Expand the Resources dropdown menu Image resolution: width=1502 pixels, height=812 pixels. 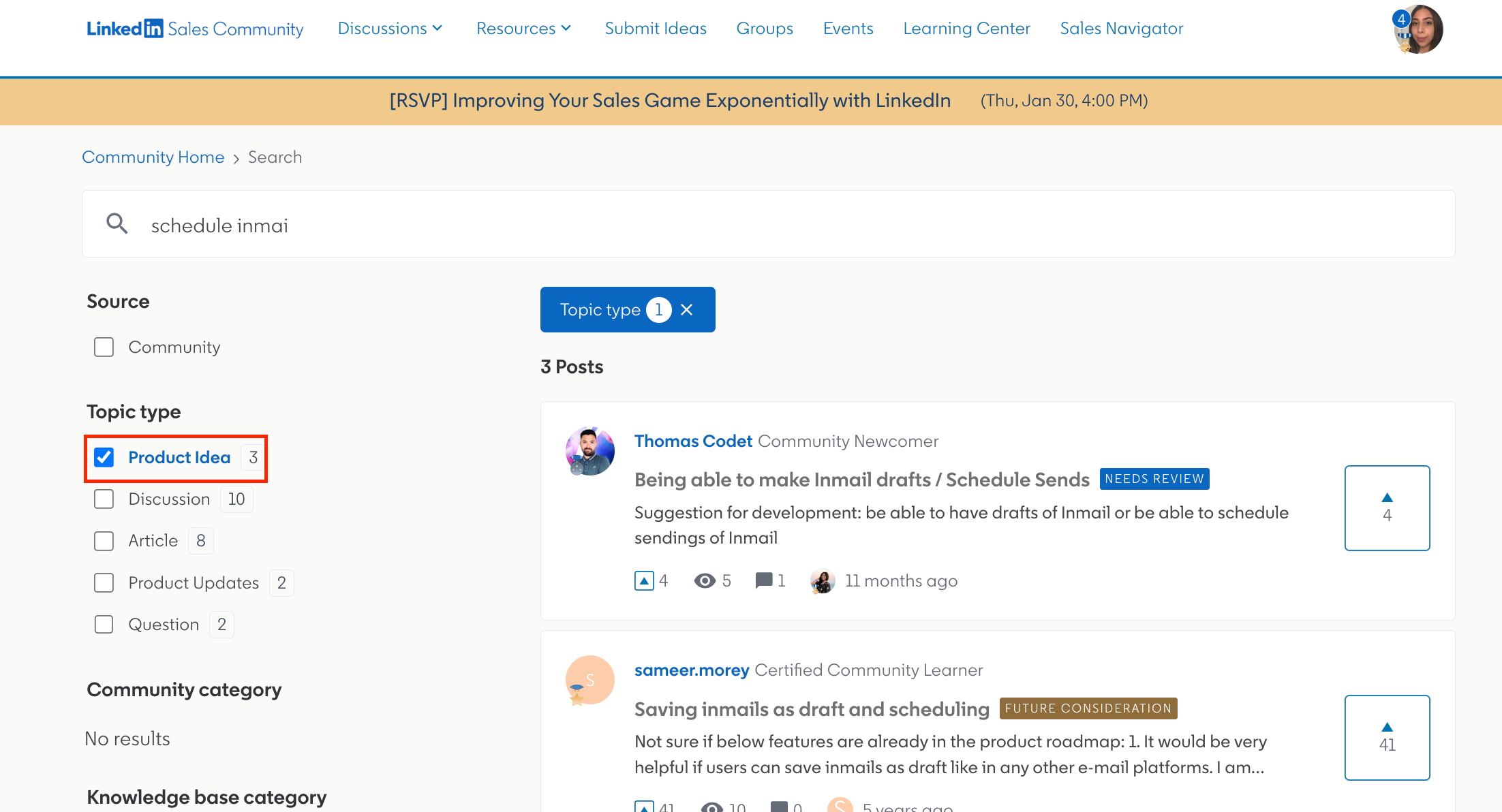(523, 29)
